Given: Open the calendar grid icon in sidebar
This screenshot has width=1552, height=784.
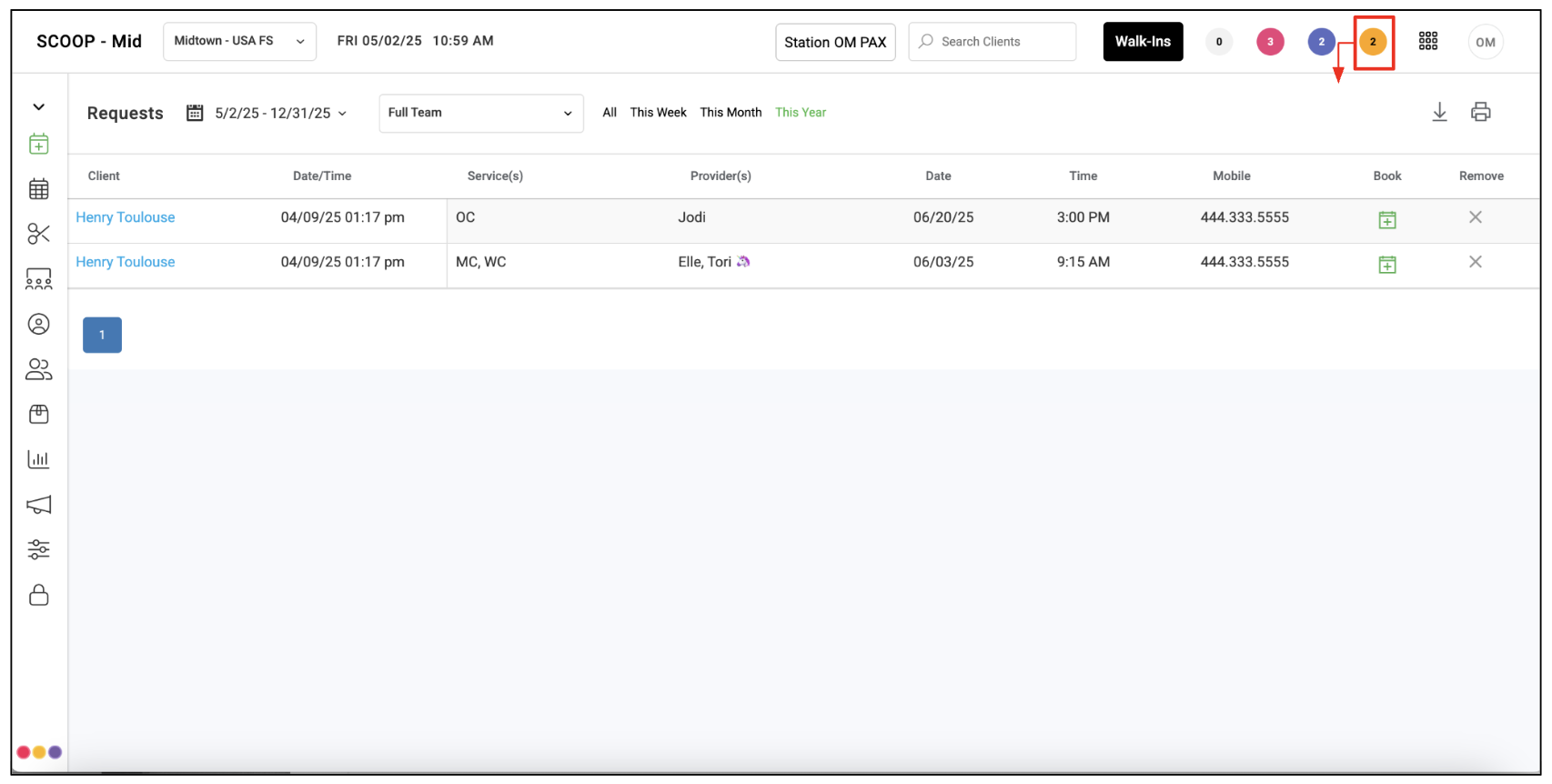Looking at the screenshot, I should 38,189.
